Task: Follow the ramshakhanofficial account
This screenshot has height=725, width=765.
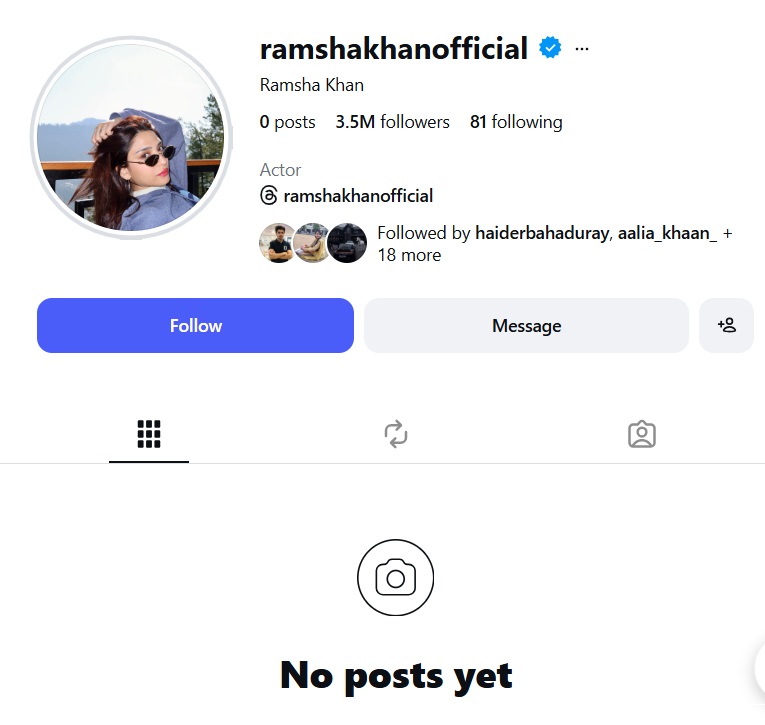Action: pos(195,325)
